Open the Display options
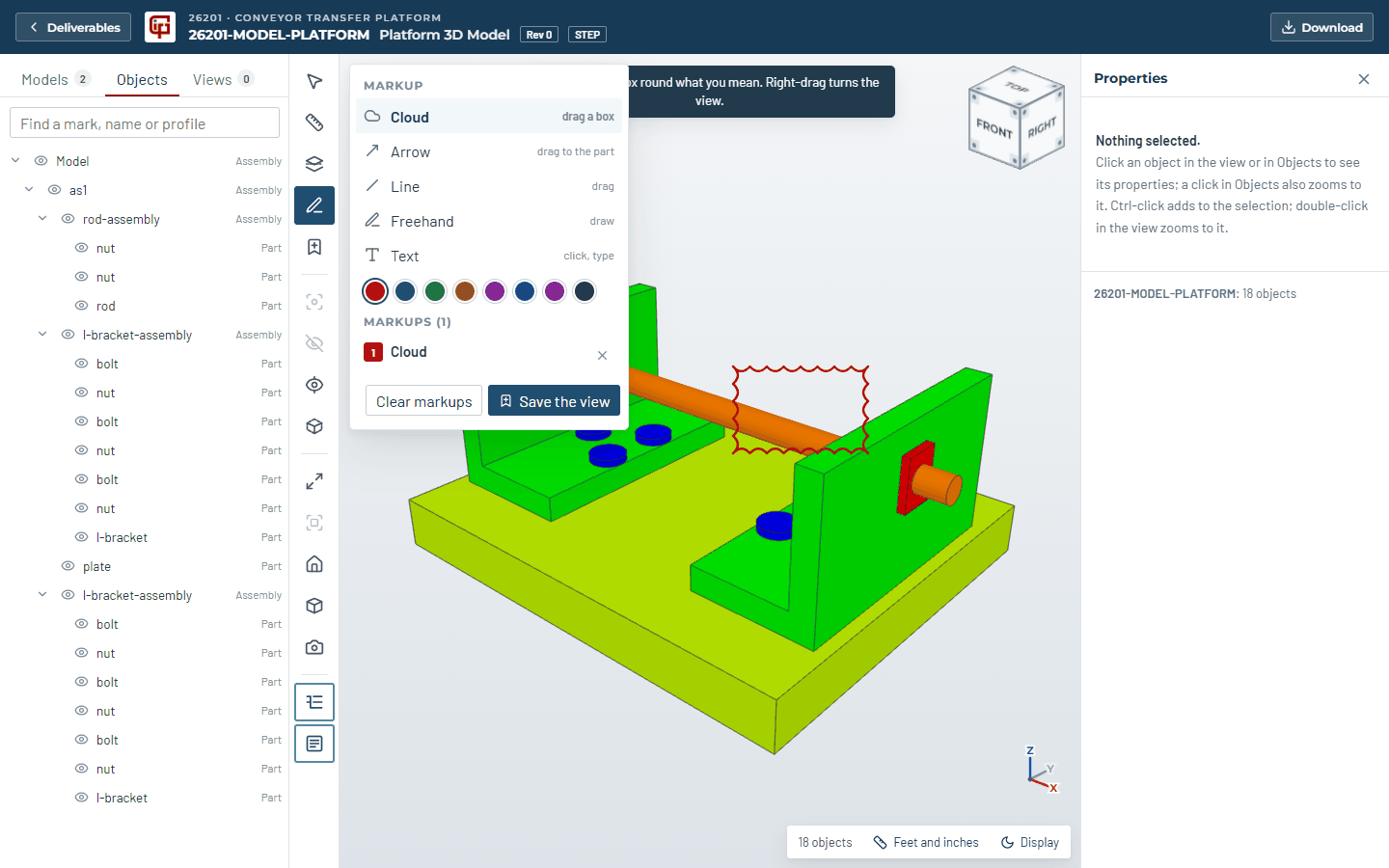This screenshot has width=1389, height=868. pos(1030,842)
